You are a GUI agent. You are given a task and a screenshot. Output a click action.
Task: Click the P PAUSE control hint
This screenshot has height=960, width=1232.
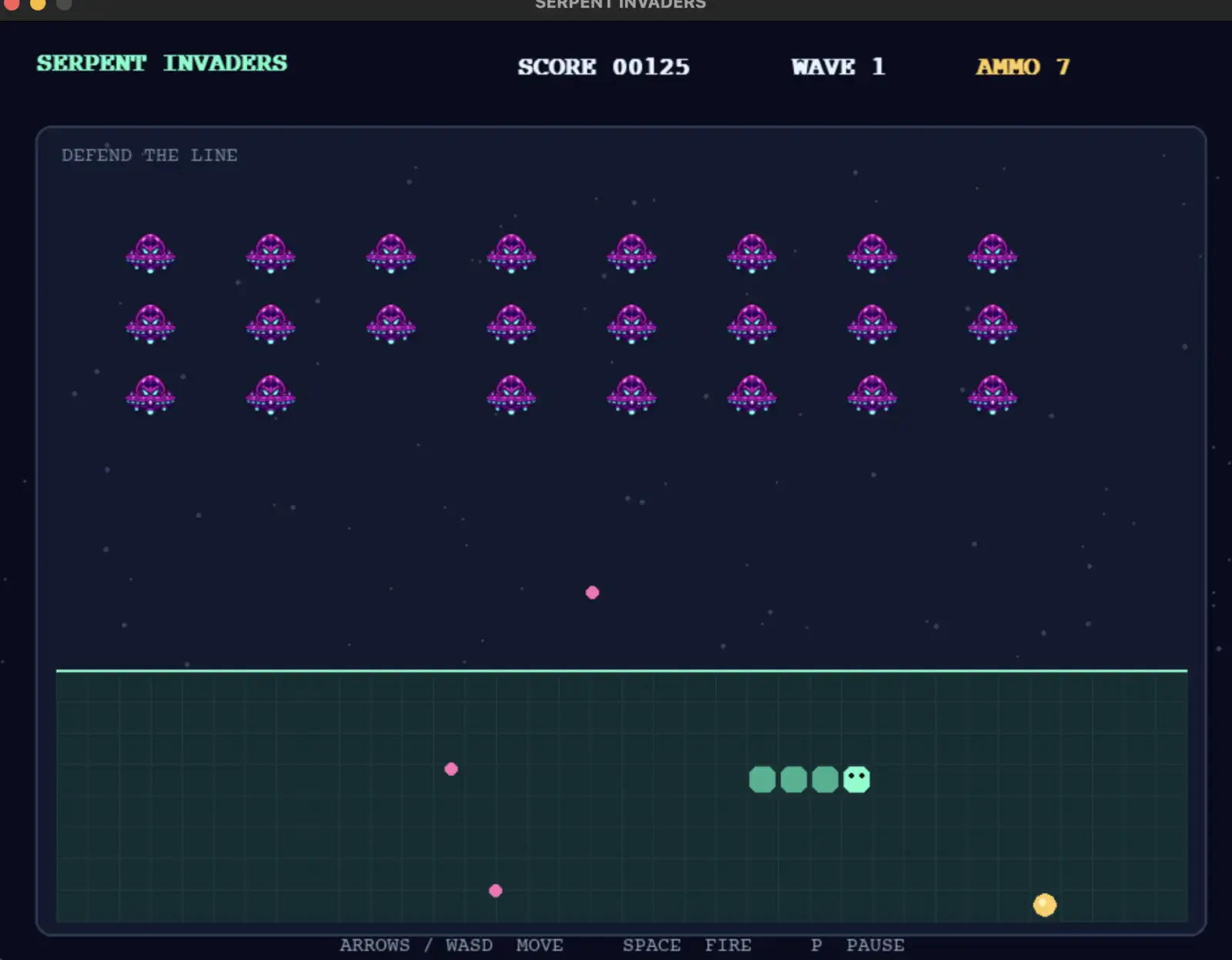858,945
